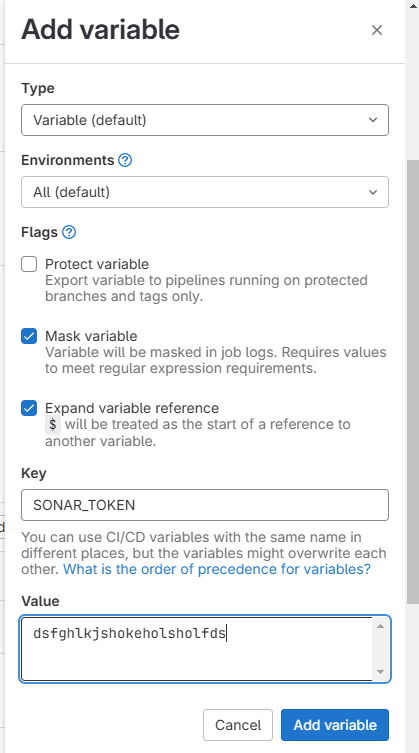Open the order of precedence link
419x753 pixels.
coord(217,570)
